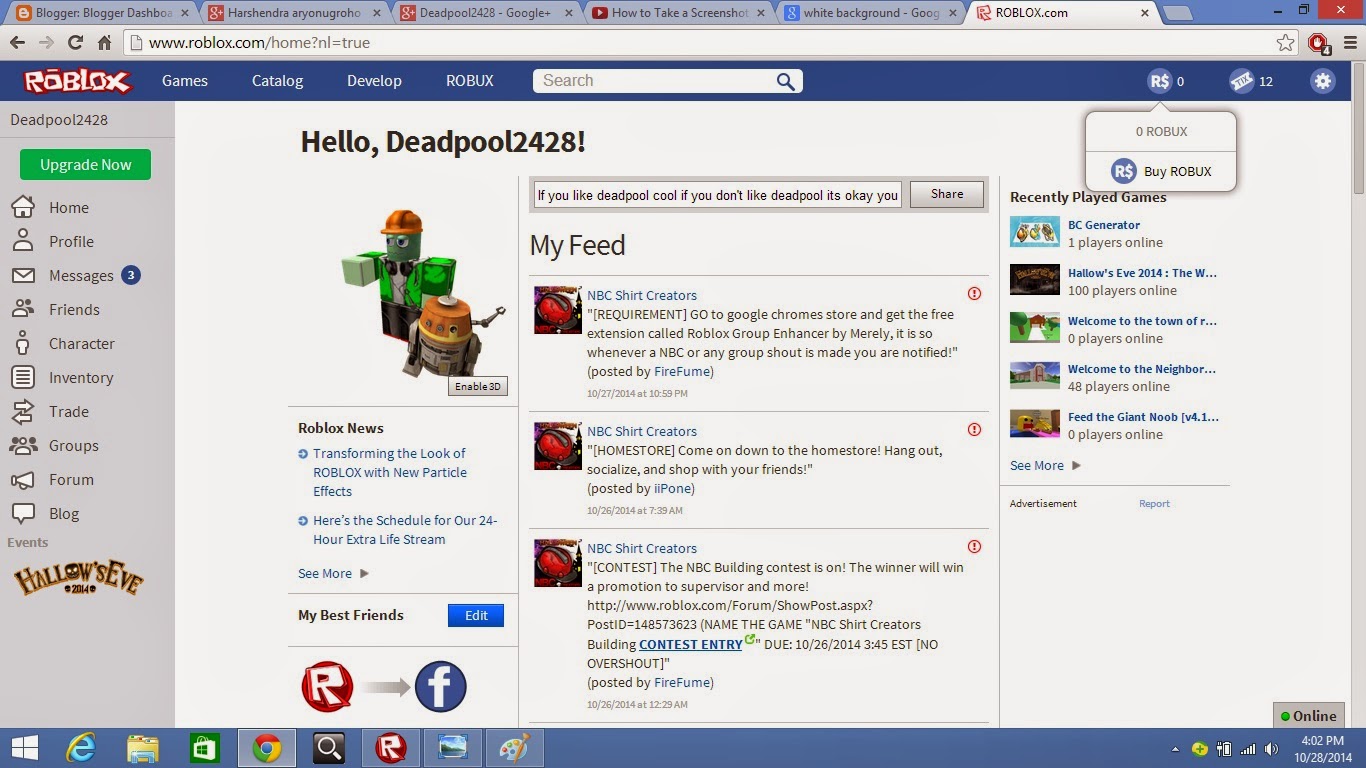Click the Blog speech bubble icon

click(x=23, y=513)
